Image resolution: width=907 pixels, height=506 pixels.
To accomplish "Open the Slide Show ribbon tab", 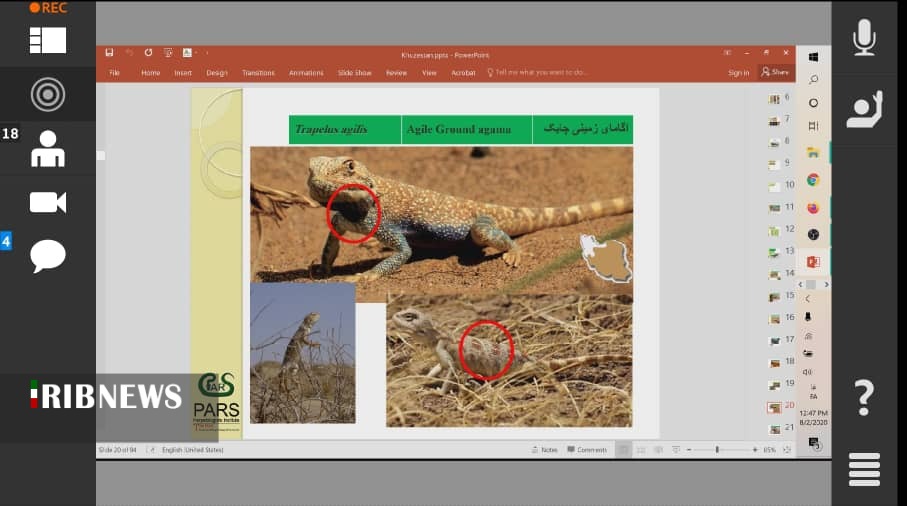I will [354, 73].
